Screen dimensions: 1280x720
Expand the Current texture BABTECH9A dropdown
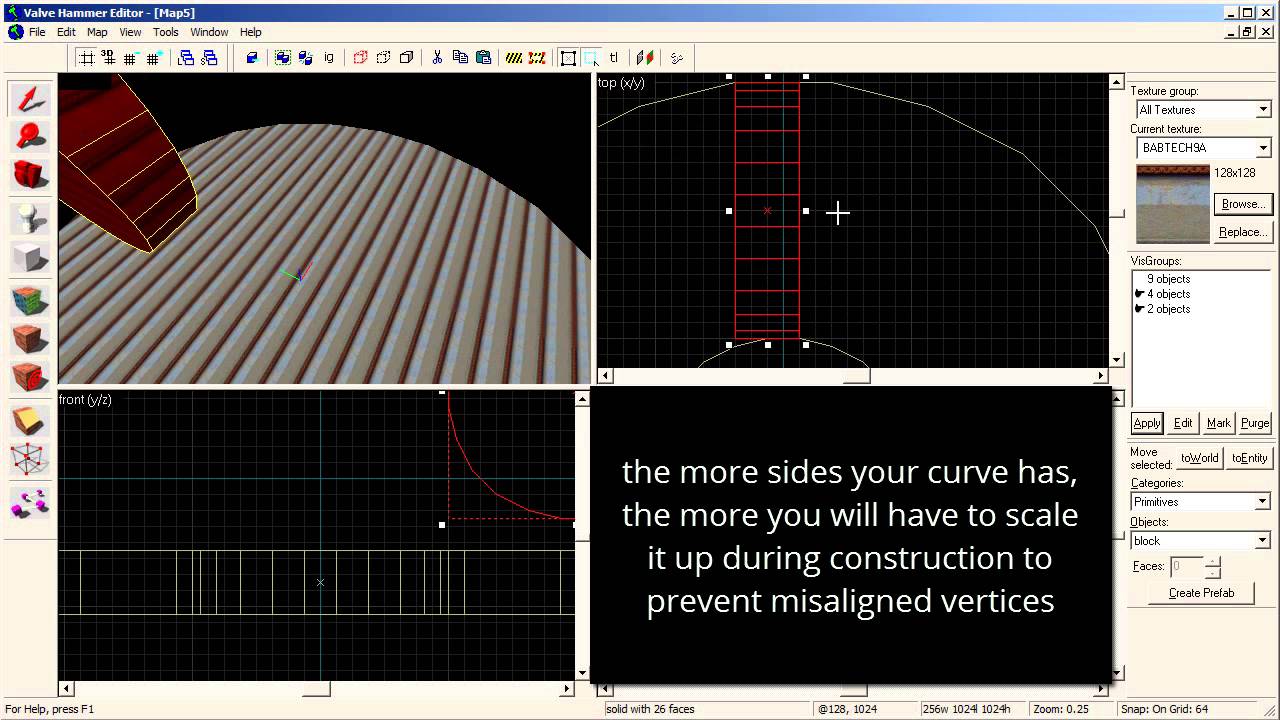tap(1263, 148)
